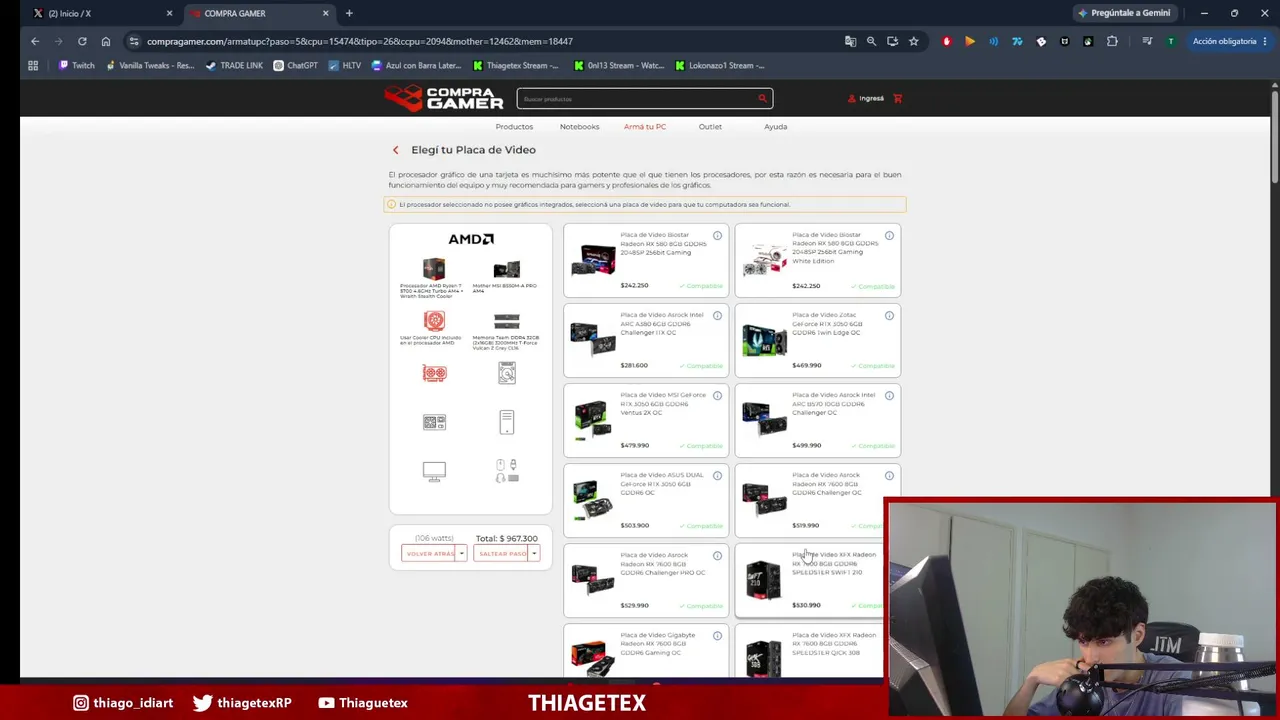Close the COMPRA GAMER tab
The width and height of the screenshot is (1280, 720).
coord(325,13)
